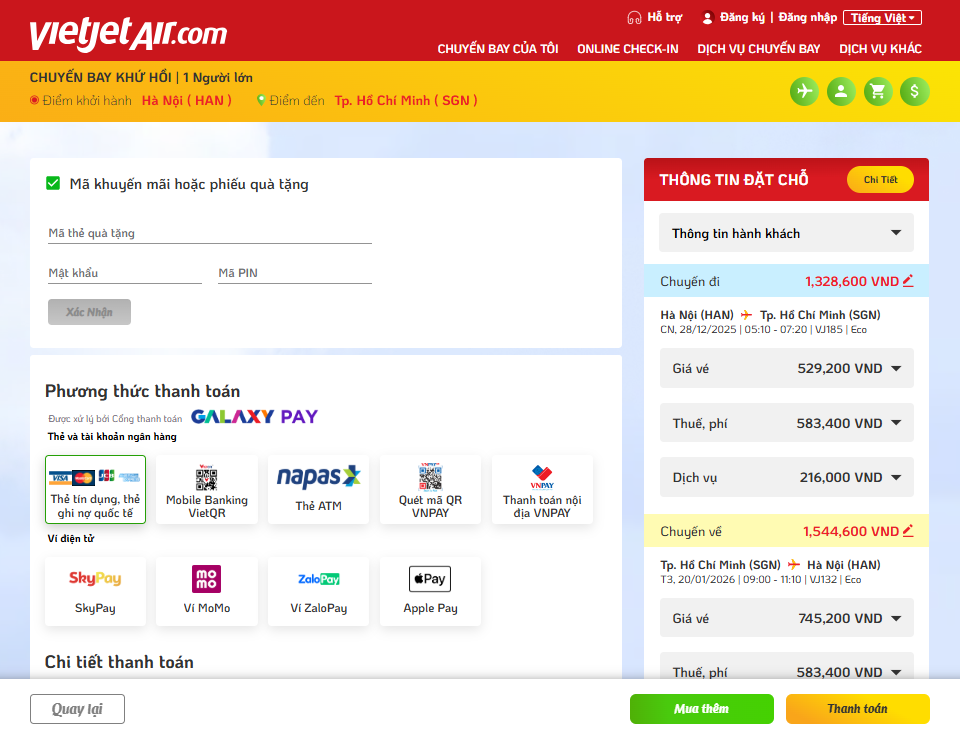Go to Chuyến bay của tôi menu
Image resolution: width=960 pixels, height=738 pixels.
pos(498,49)
